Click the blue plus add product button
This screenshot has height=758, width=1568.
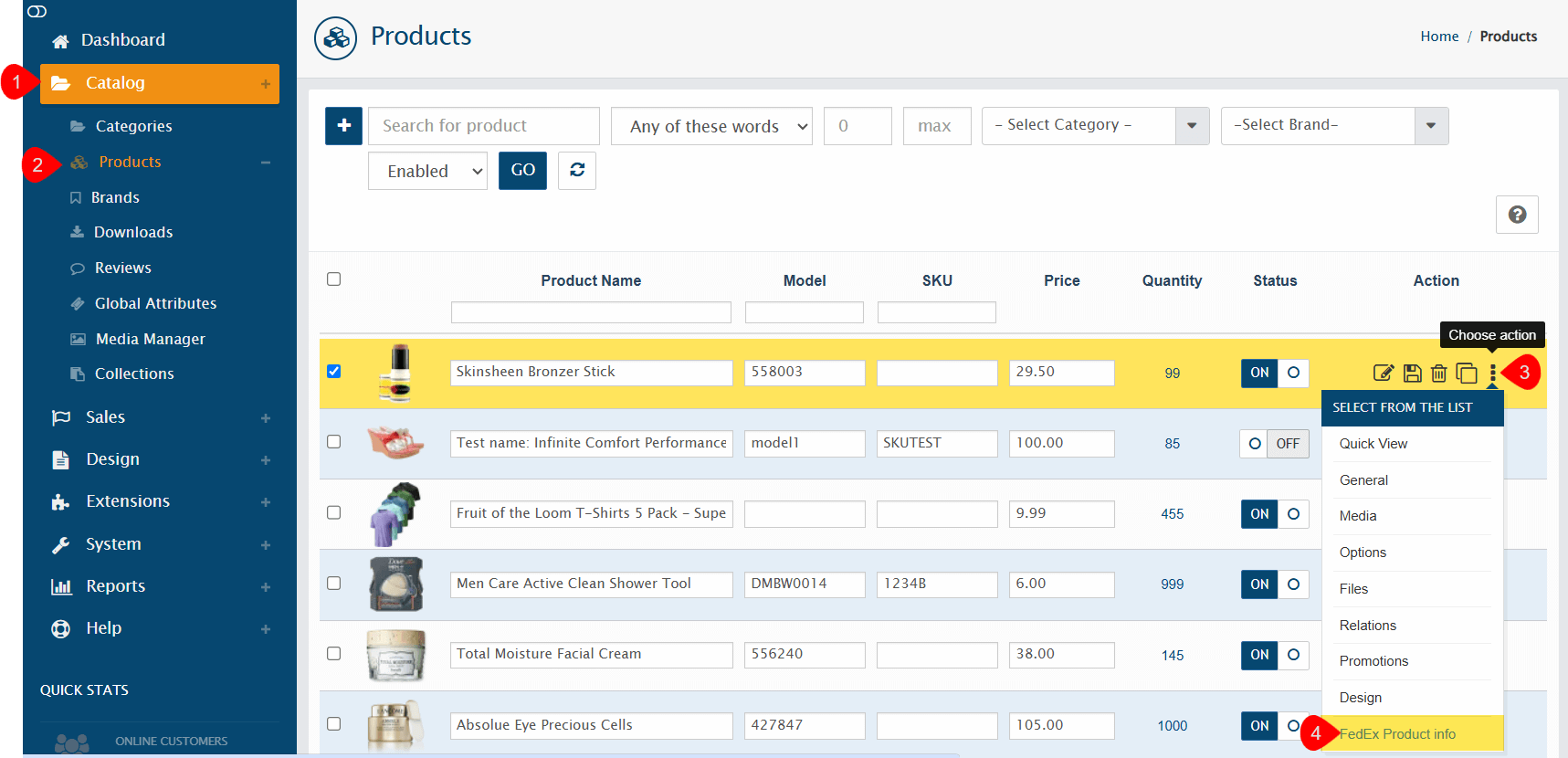343,126
